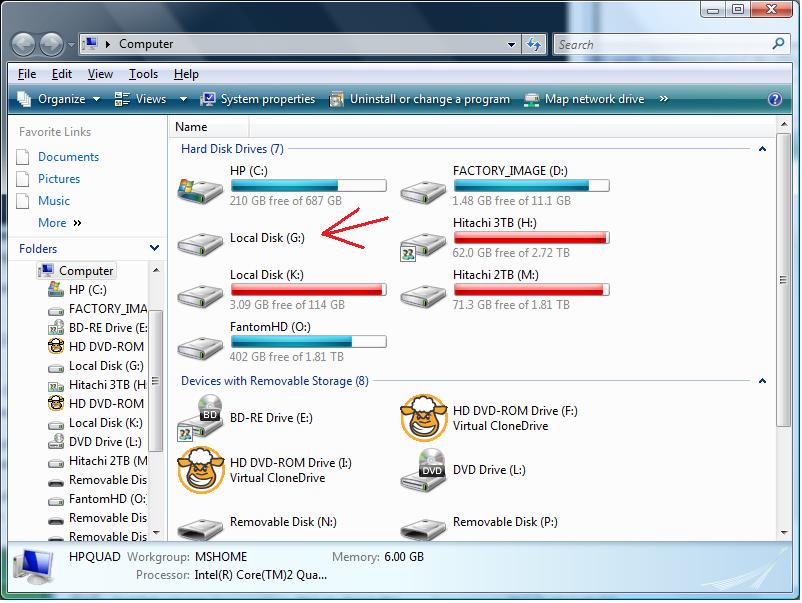
Task: Select HP (C:) in folder tree
Action: click(77, 290)
